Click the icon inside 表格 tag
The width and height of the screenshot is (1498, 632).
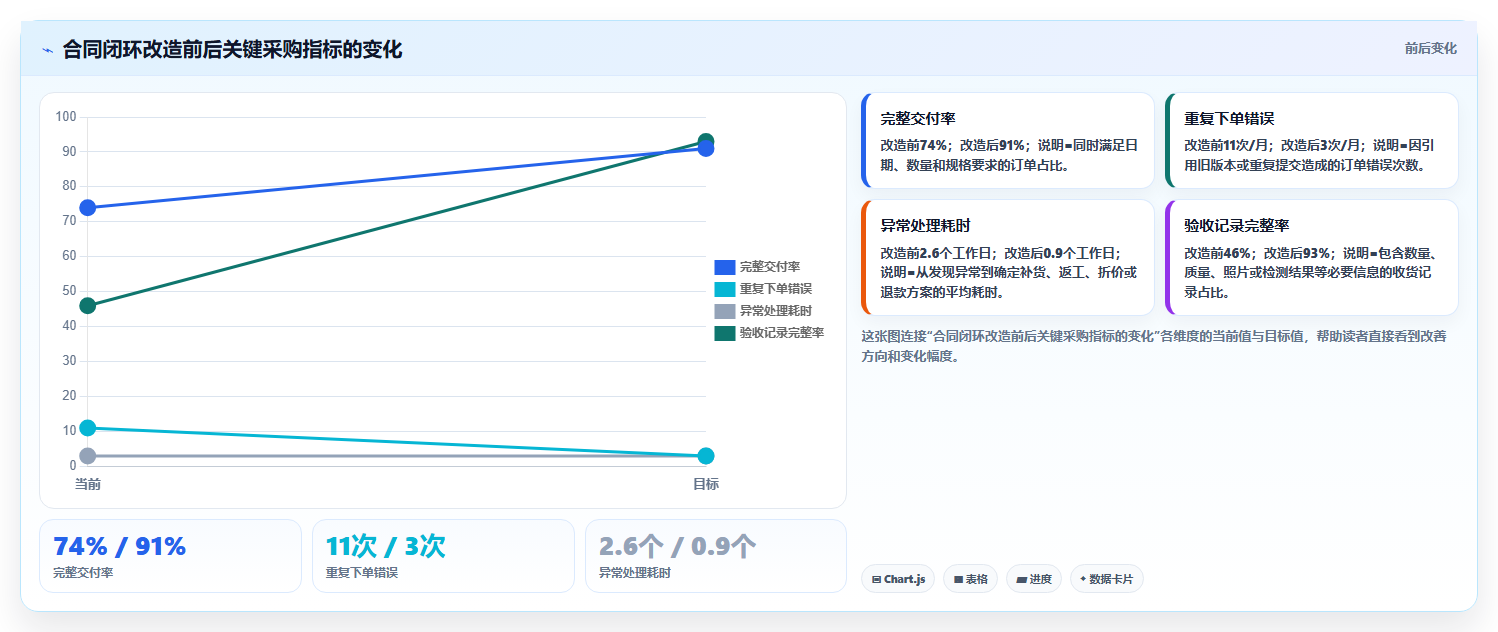tap(958, 579)
